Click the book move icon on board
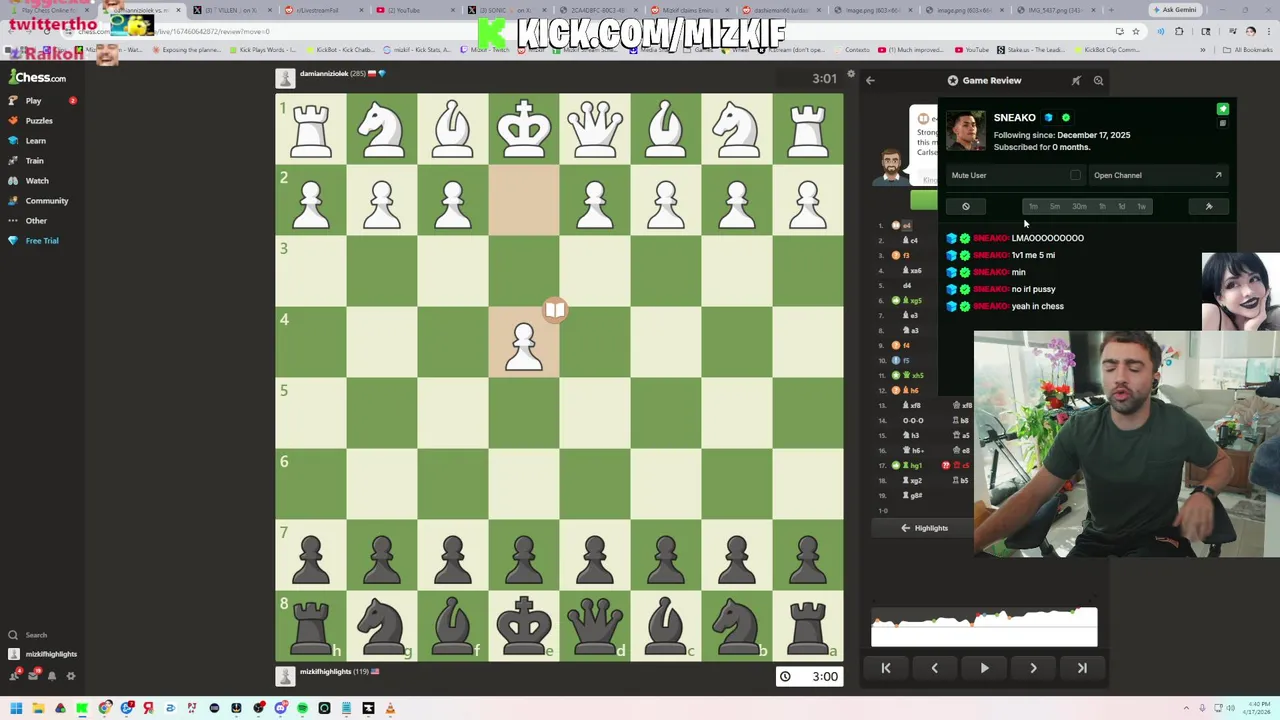The image size is (1280, 720). [x=555, y=310]
